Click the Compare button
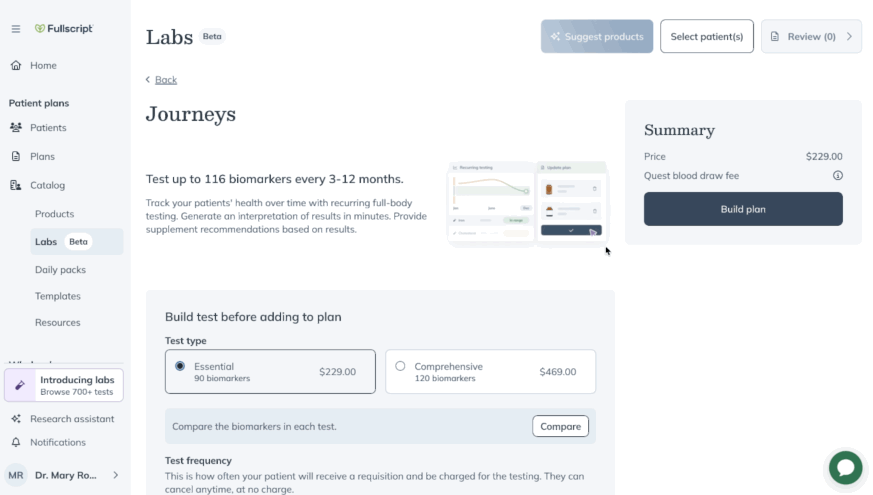The height and width of the screenshot is (495, 873). [560, 426]
